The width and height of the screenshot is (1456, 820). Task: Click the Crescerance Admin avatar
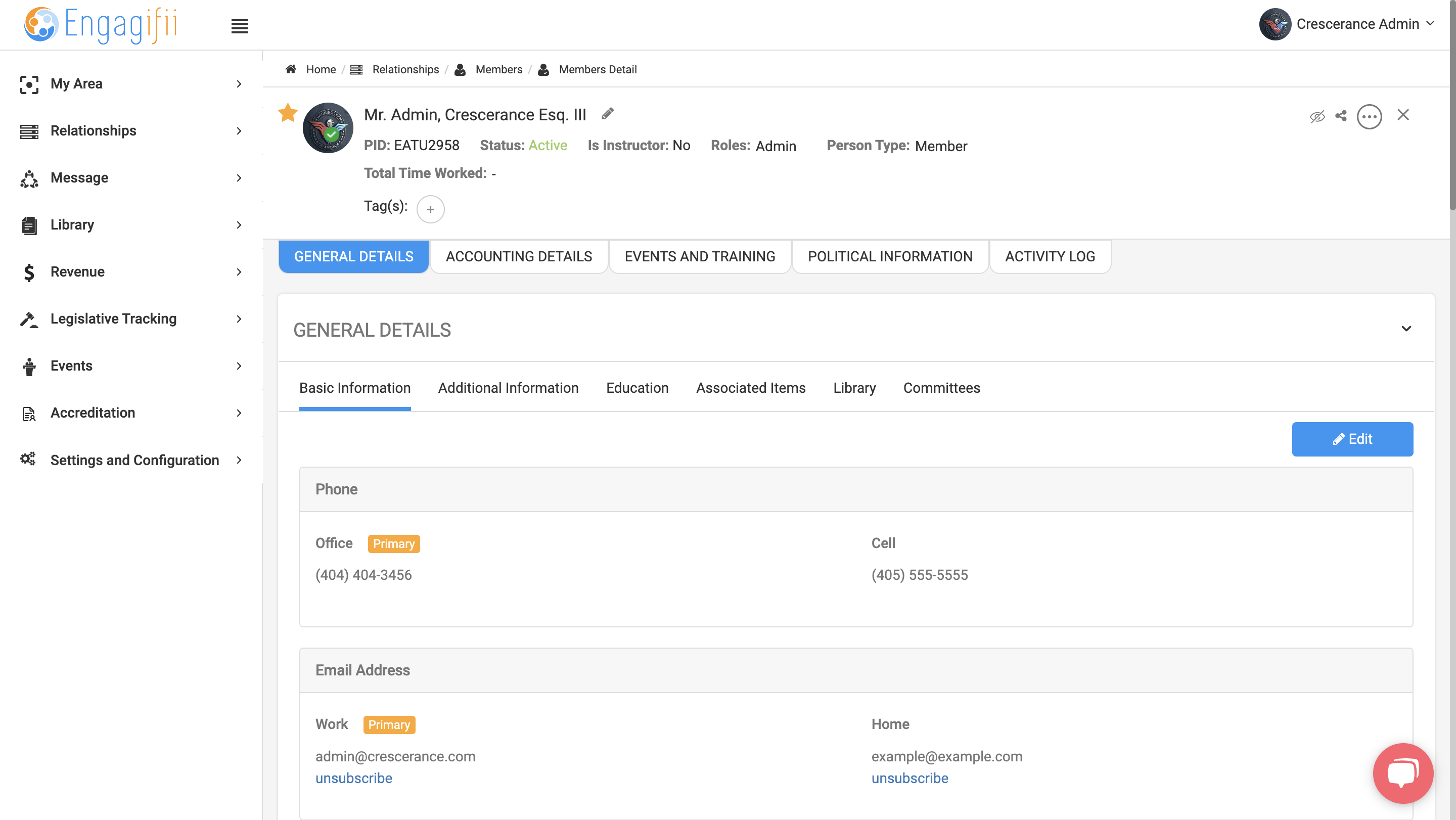click(x=1275, y=24)
